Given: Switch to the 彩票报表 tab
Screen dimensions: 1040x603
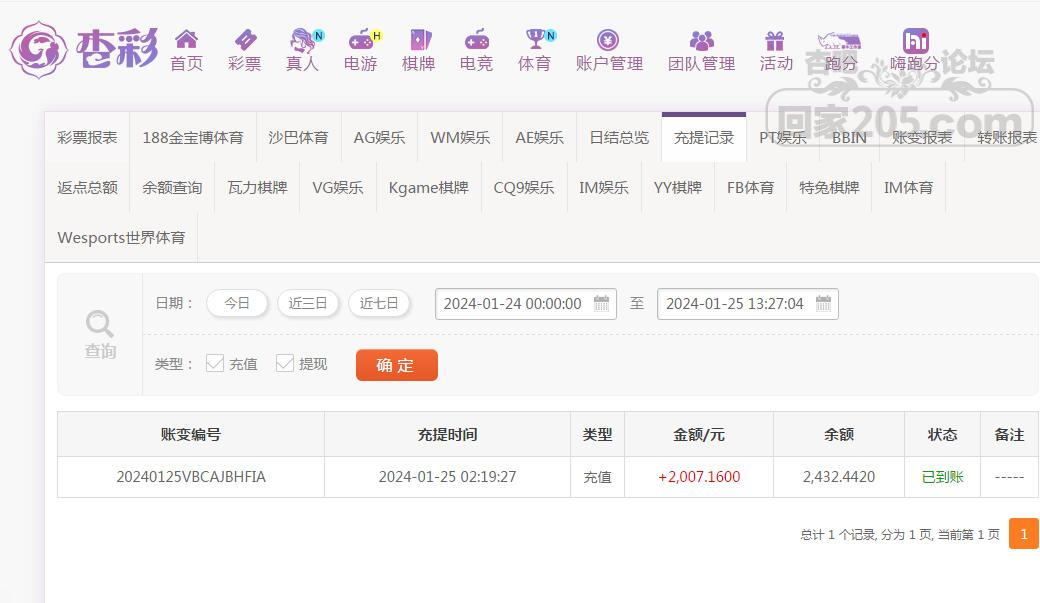Looking at the screenshot, I should coord(87,138).
